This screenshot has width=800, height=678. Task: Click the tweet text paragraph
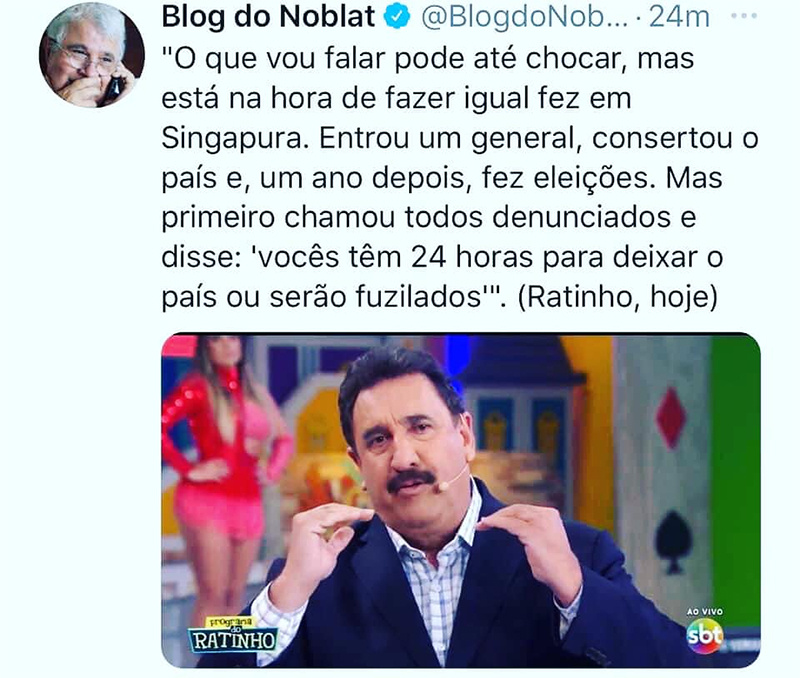pyautogui.click(x=460, y=177)
